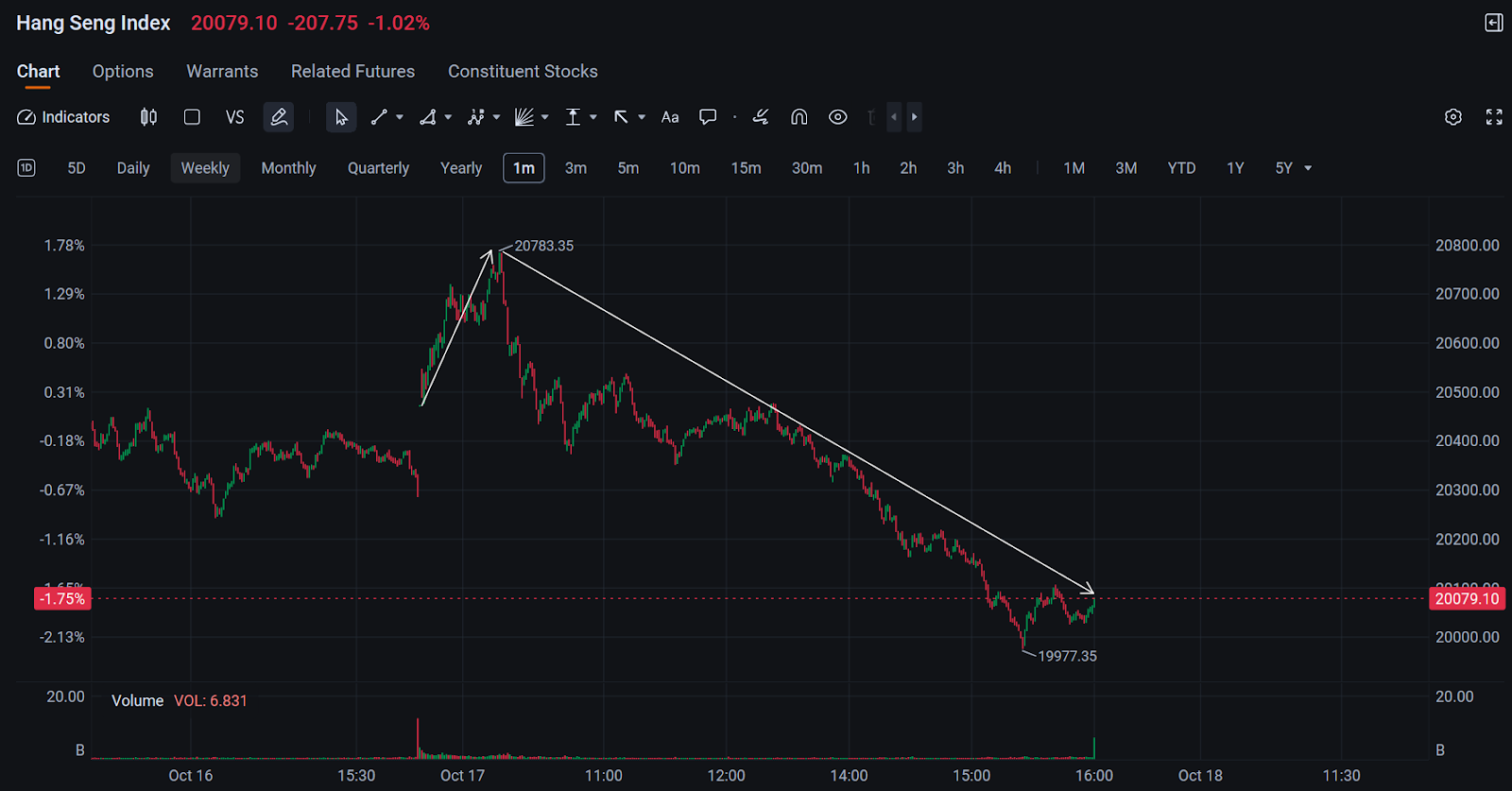Viewport: 1512px width, 791px height.
Task: Select the triangle shape drawing tool
Action: pos(428,117)
